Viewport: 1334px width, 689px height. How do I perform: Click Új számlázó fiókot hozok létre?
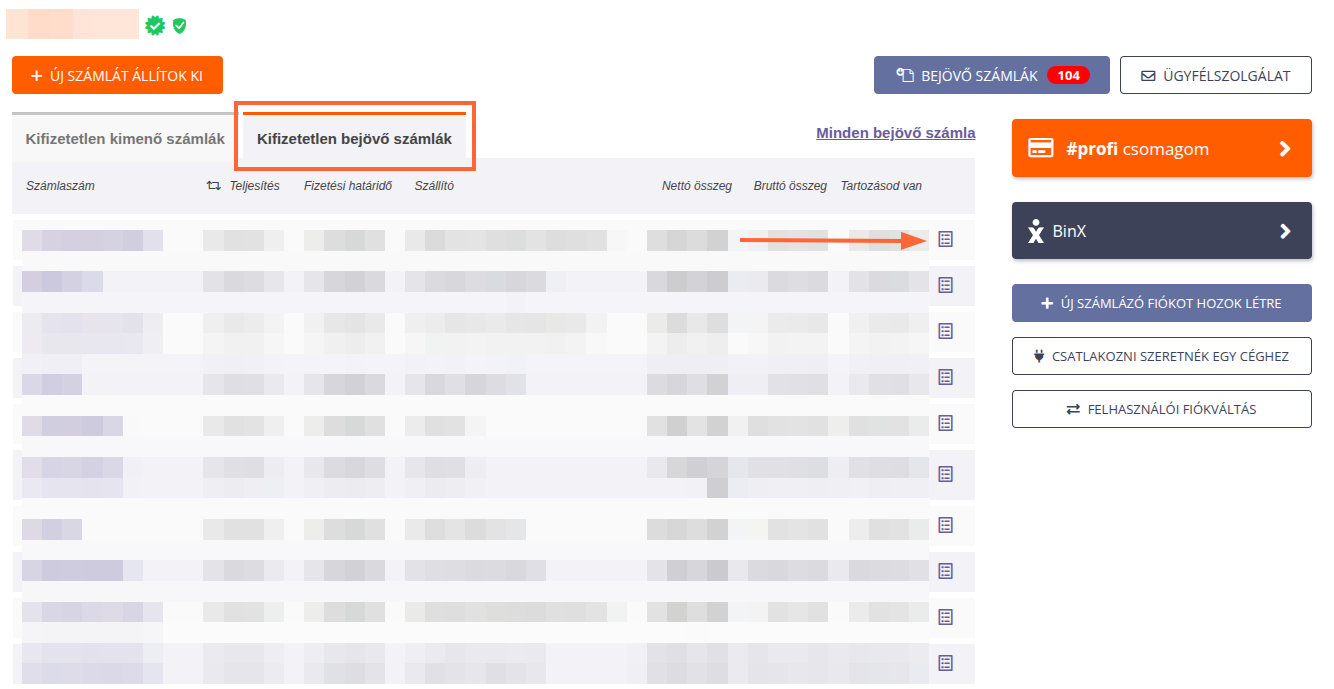1161,303
